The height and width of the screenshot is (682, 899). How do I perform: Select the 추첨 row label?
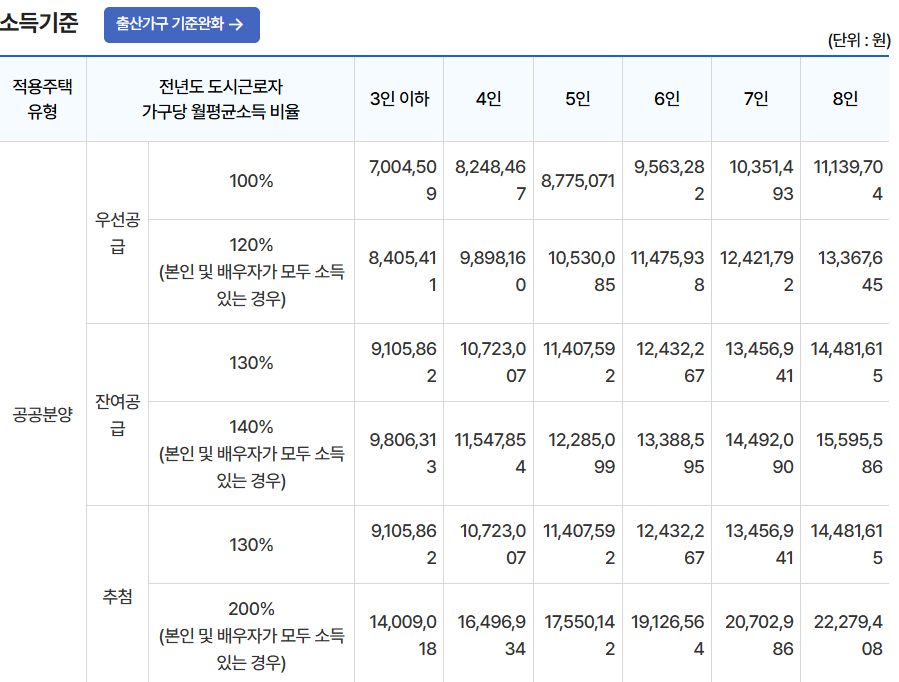117,595
